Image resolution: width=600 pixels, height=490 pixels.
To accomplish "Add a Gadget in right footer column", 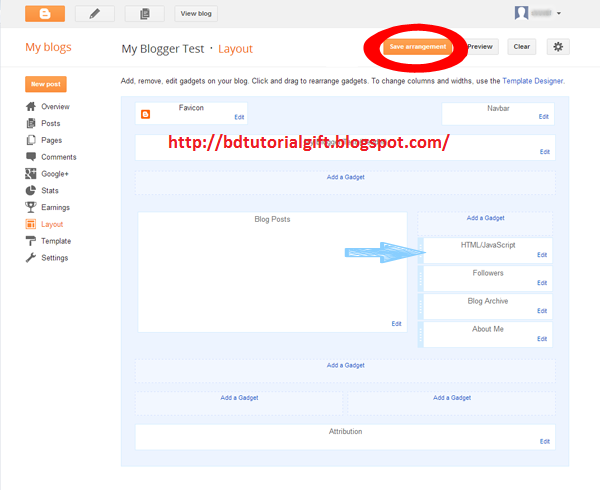I will (x=452, y=398).
